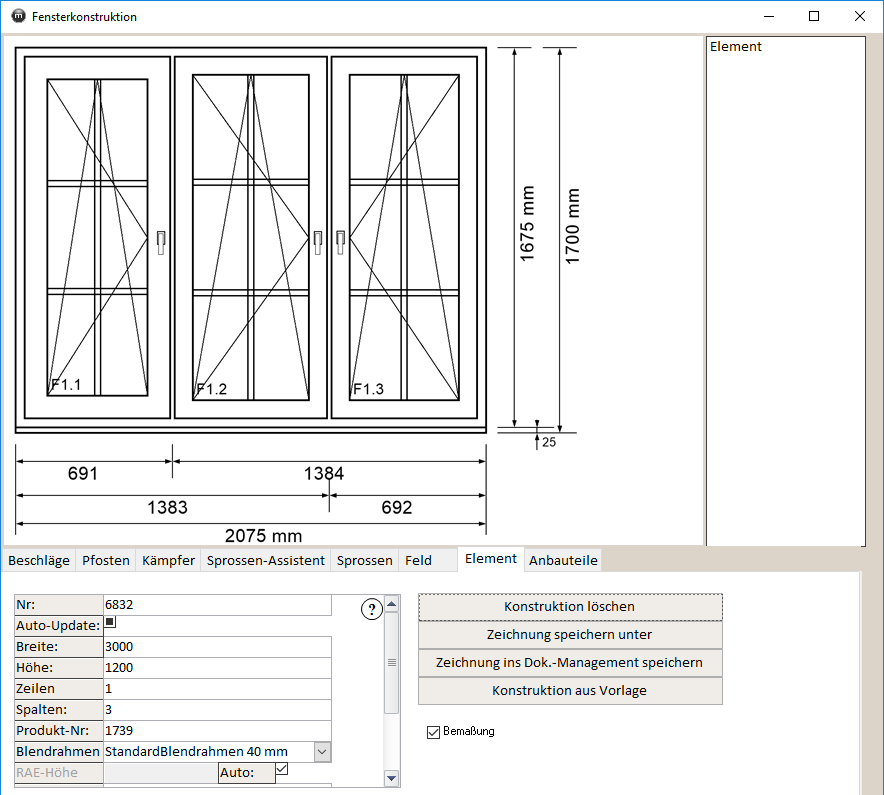Click the handle on window sash F1.1

point(160,239)
